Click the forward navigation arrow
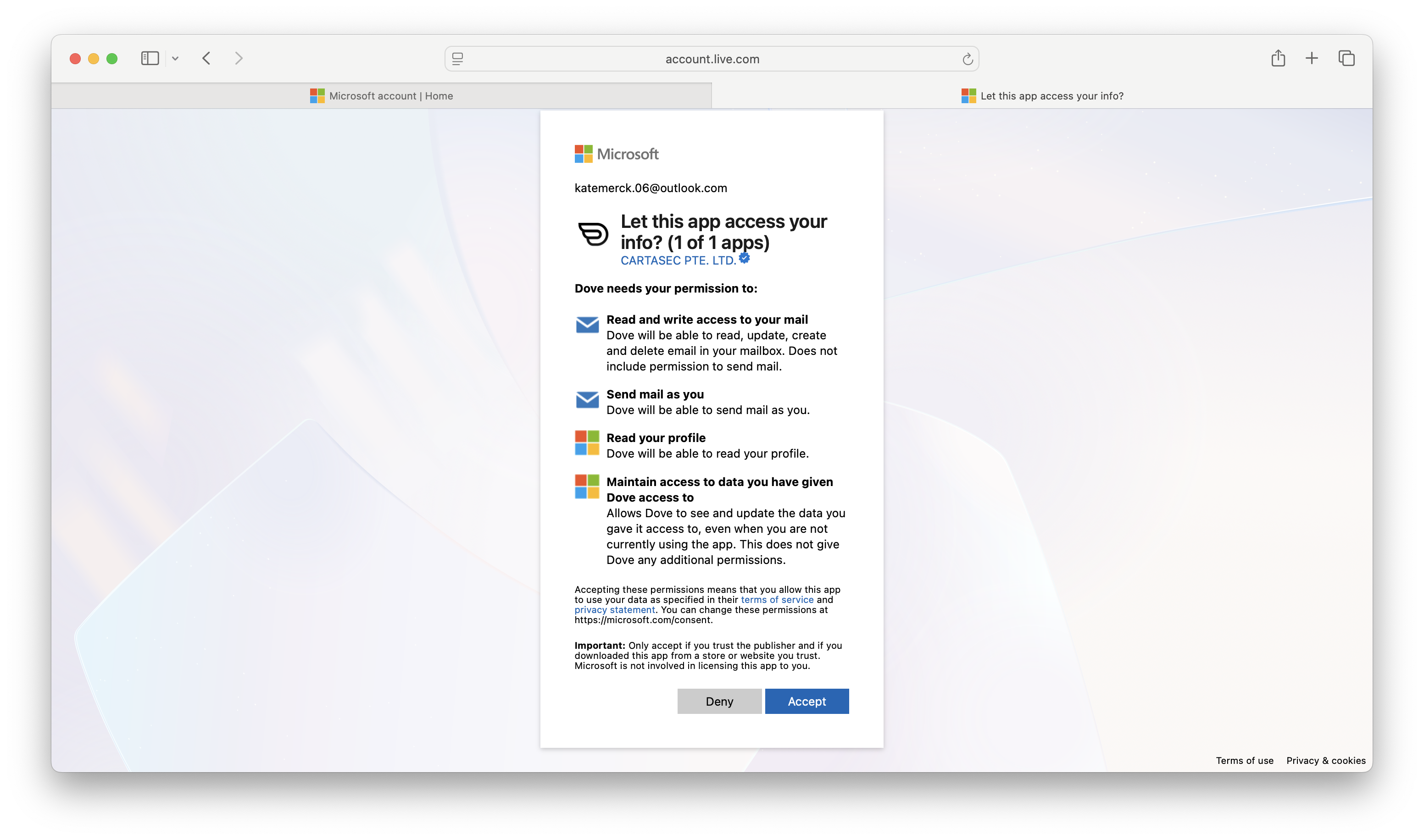Image resolution: width=1424 pixels, height=840 pixels. tap(239, 58)
